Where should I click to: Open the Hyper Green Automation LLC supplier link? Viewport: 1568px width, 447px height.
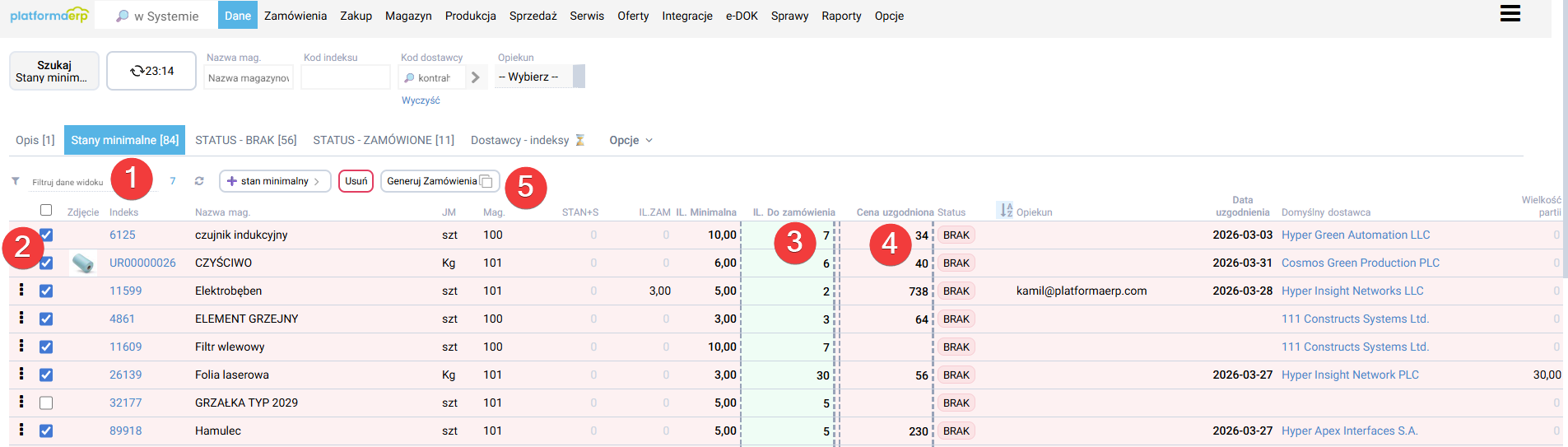point(1355,235)
